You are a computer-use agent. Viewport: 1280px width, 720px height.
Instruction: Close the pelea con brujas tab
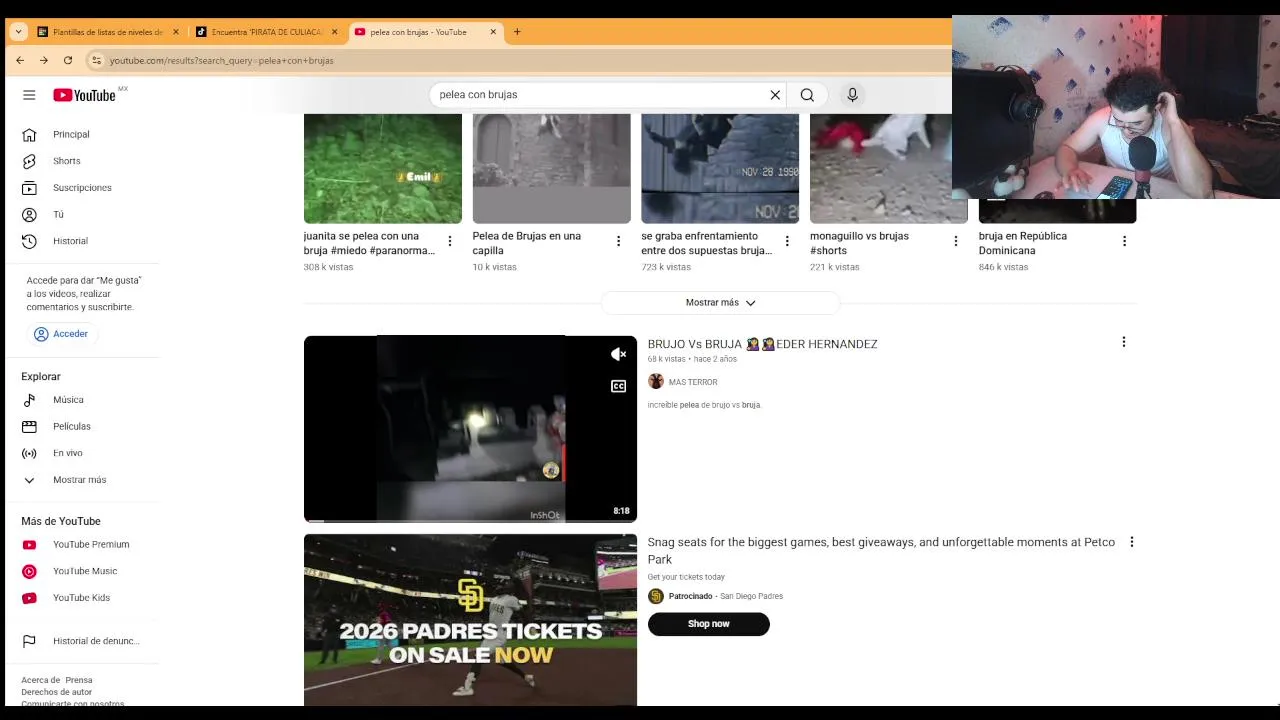pyautogui.click(x=493, y=32)
